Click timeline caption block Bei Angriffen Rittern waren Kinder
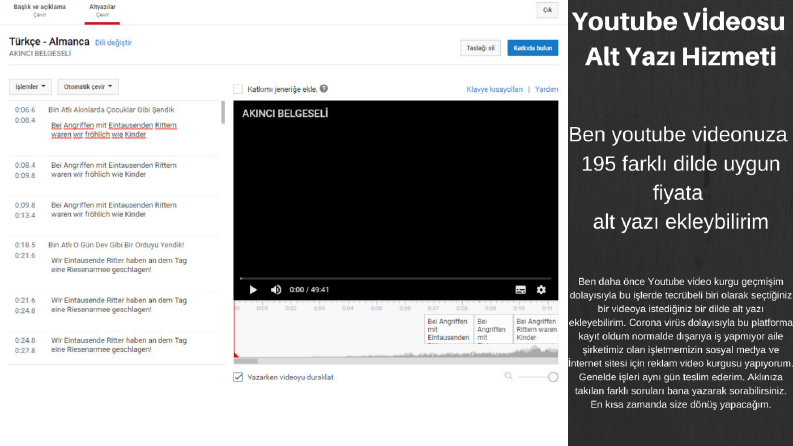 536,329
